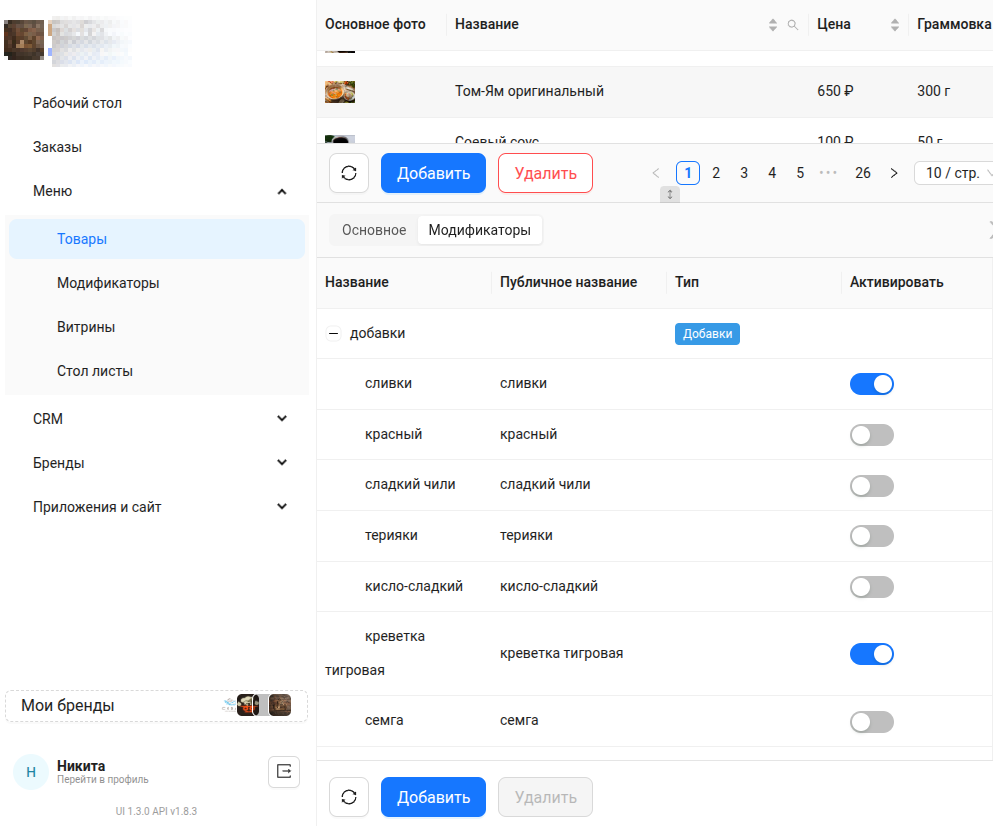Click the Никита user avatar
This screenshot has height=826, width=993.
[31, 772]
